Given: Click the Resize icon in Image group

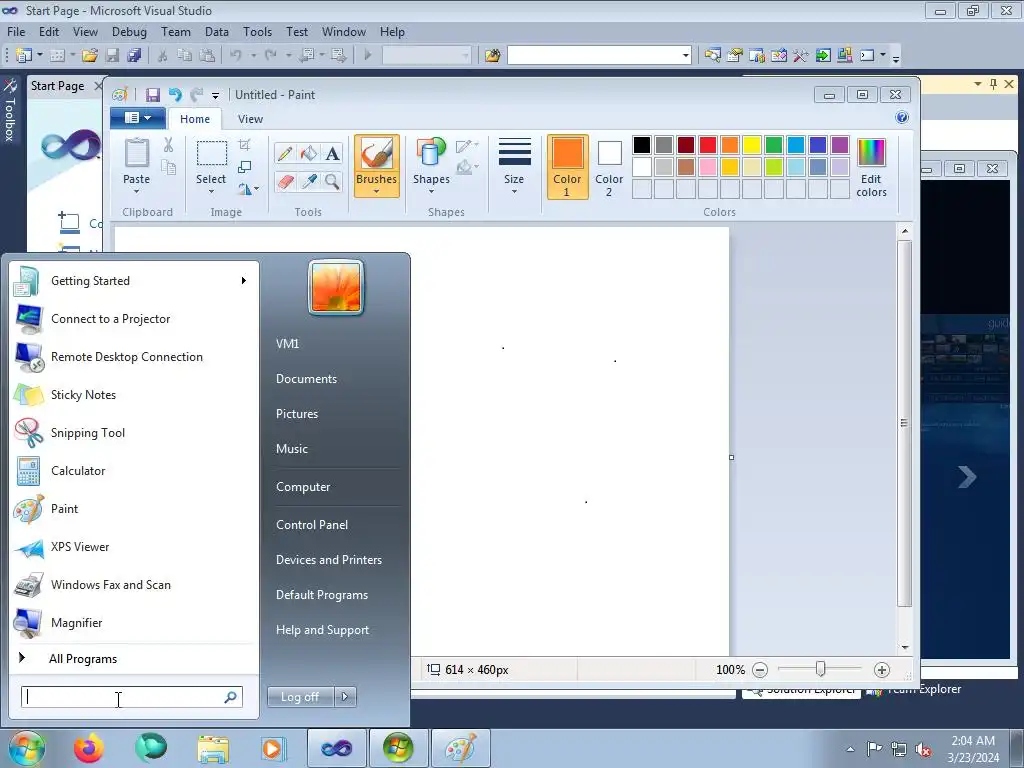Looking at the screenshot, I should coord(244,167).
